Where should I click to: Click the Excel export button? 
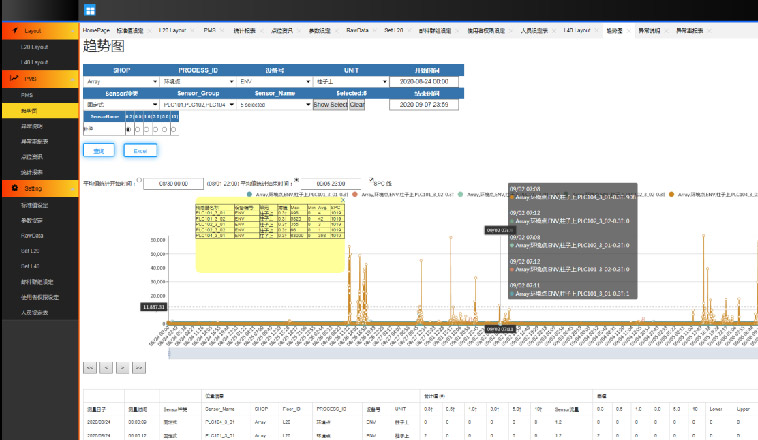coord(140,151)
